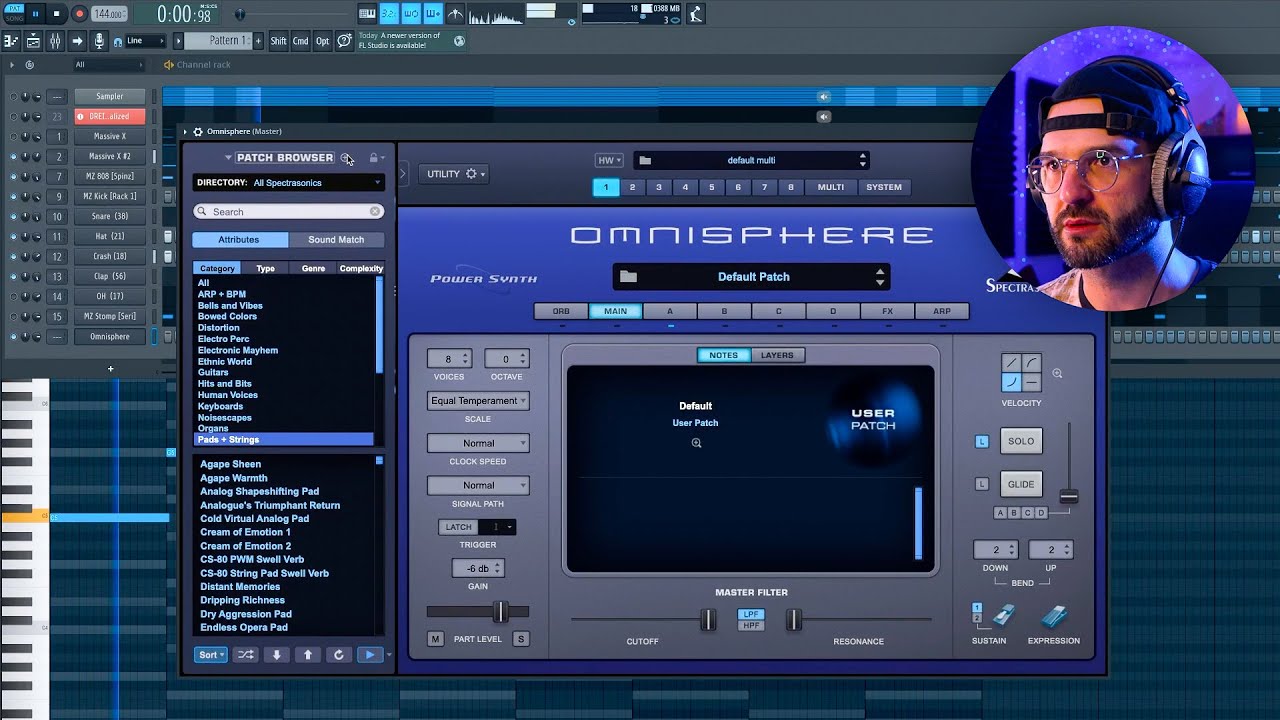The width and height of the screenshot is (1280, 720).
Task: Open the folder icon beside Default Patch
Action: click(x=628, y=277)
